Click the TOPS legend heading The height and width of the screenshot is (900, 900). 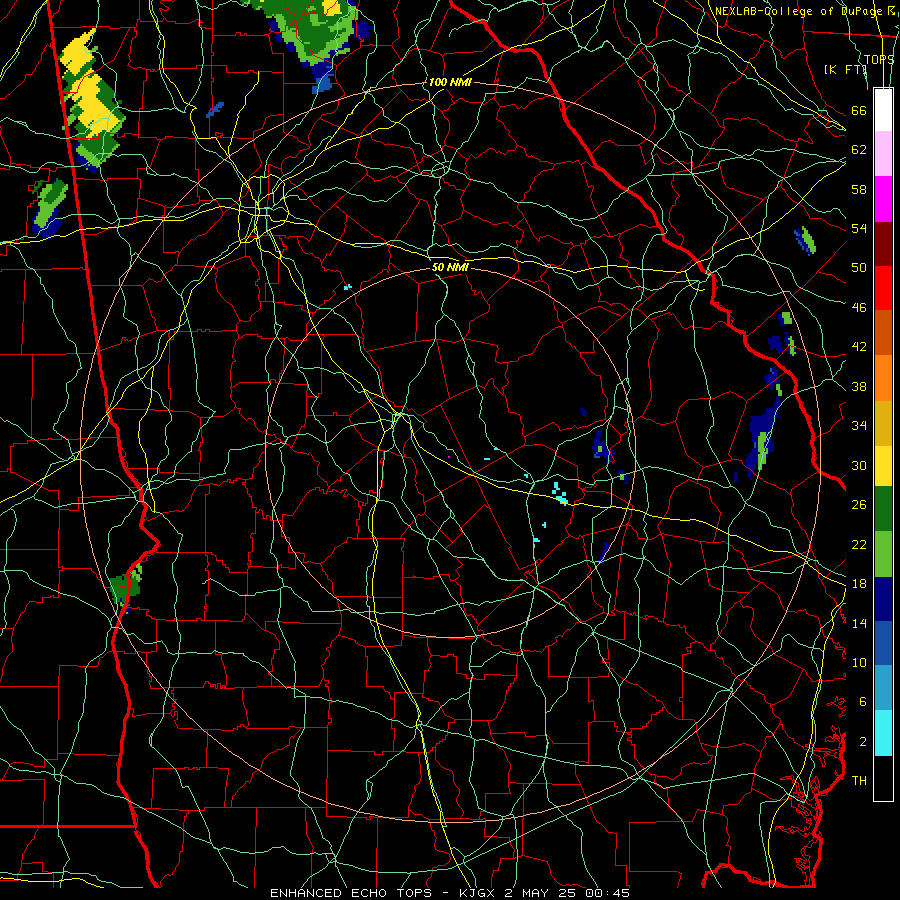point(879,59)
